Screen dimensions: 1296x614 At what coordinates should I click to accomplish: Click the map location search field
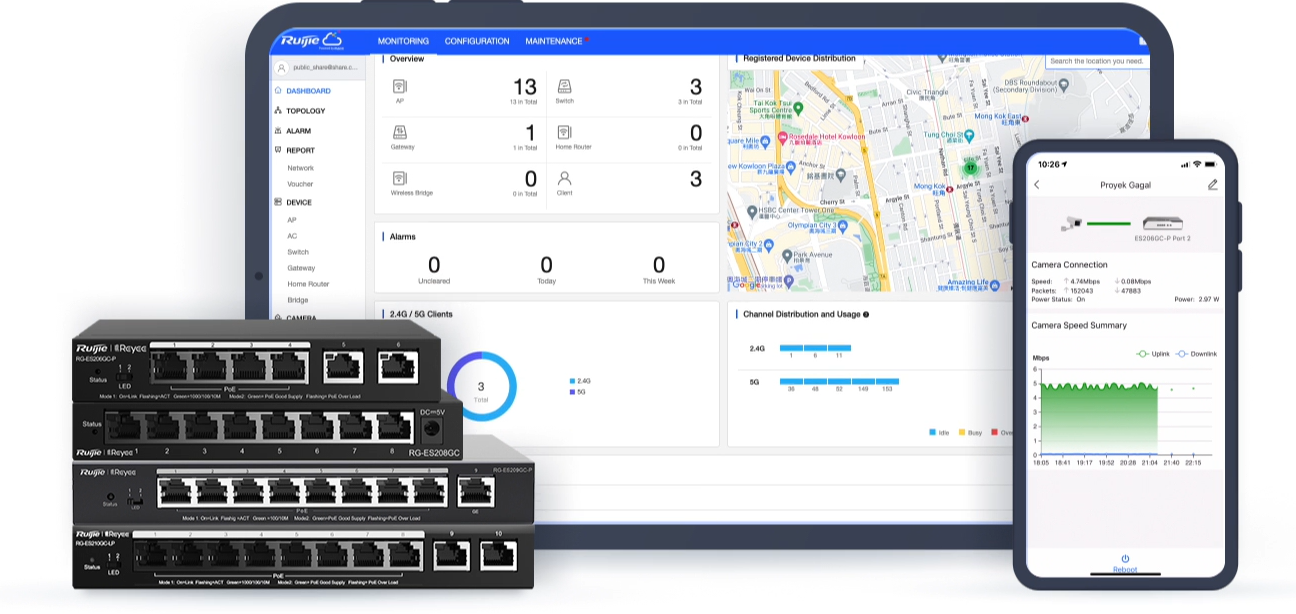pos(1095,61)
